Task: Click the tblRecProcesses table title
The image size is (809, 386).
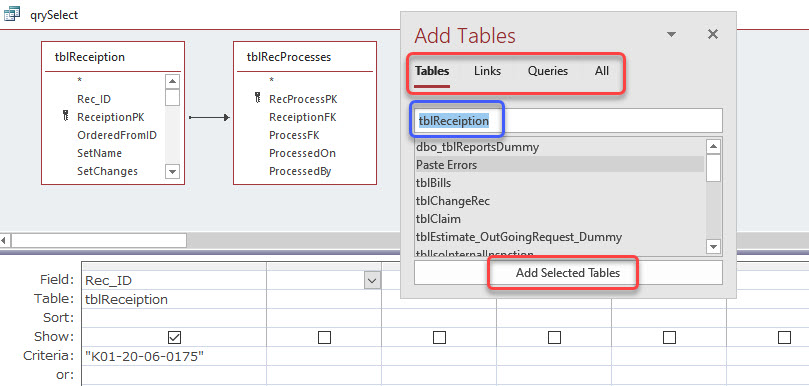Action: tap(289, 57)
